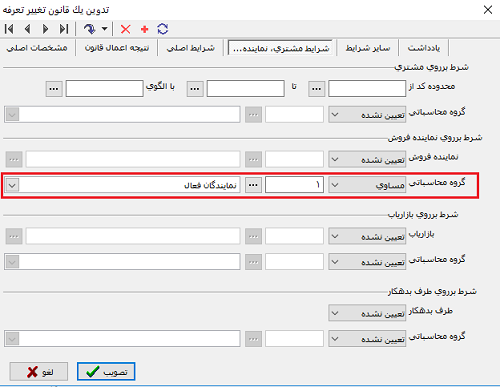Viewport: 500px width, 387px height.
Task: Click the لغو cancel button
Action: click(39, 371)
